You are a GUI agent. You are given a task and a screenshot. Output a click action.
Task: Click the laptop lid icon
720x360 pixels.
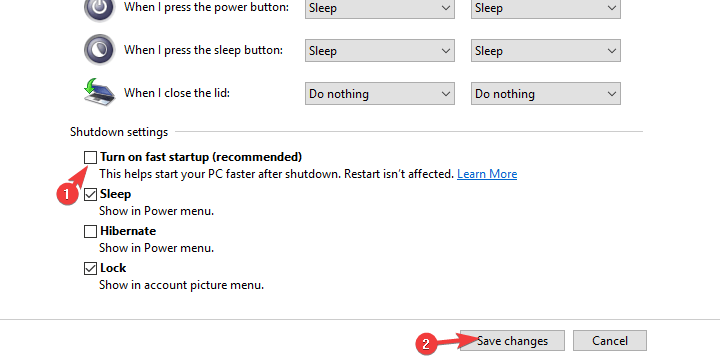tap(99, 92)
